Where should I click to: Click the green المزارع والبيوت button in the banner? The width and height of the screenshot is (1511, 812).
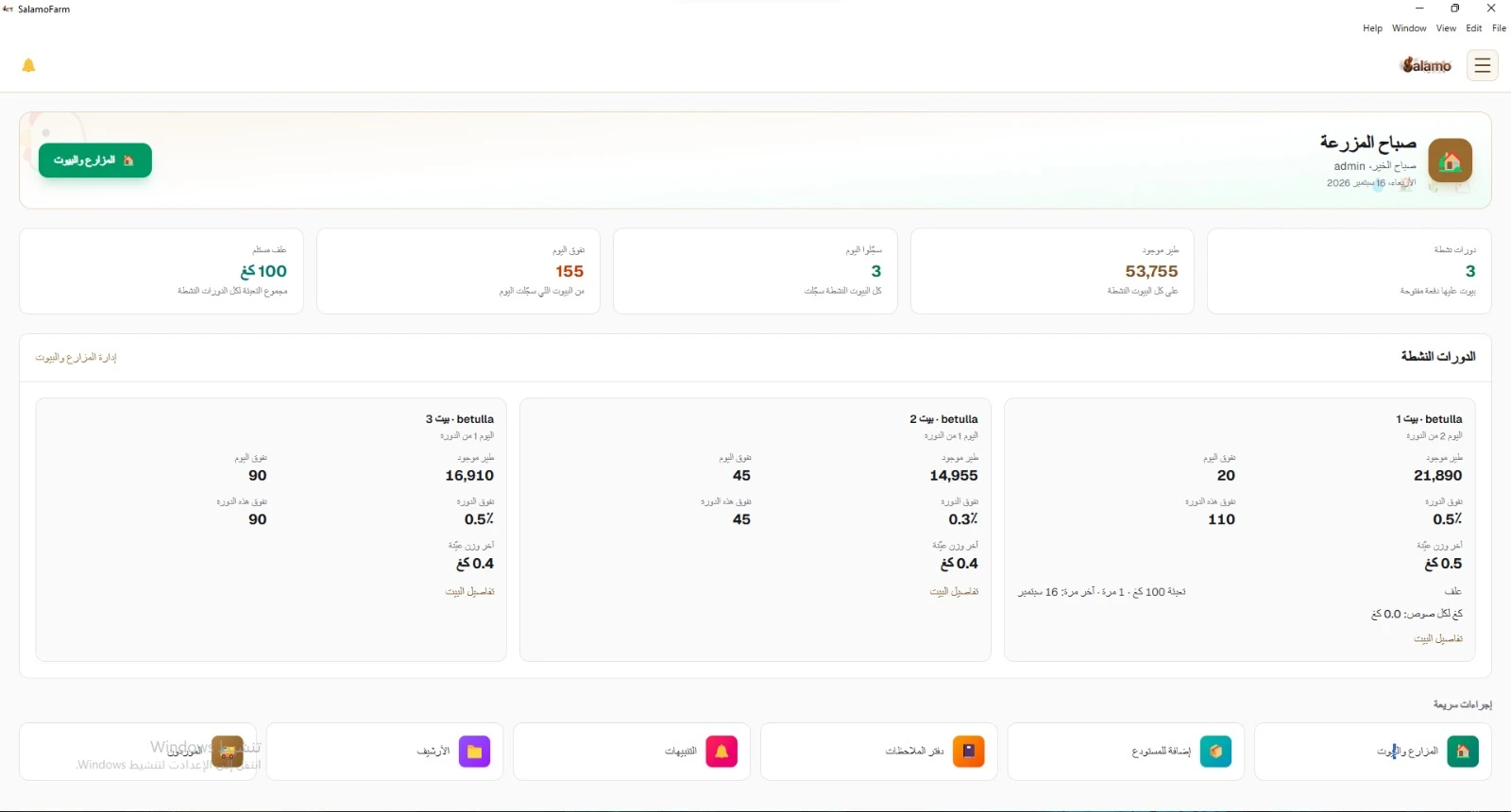pos(95,161)
